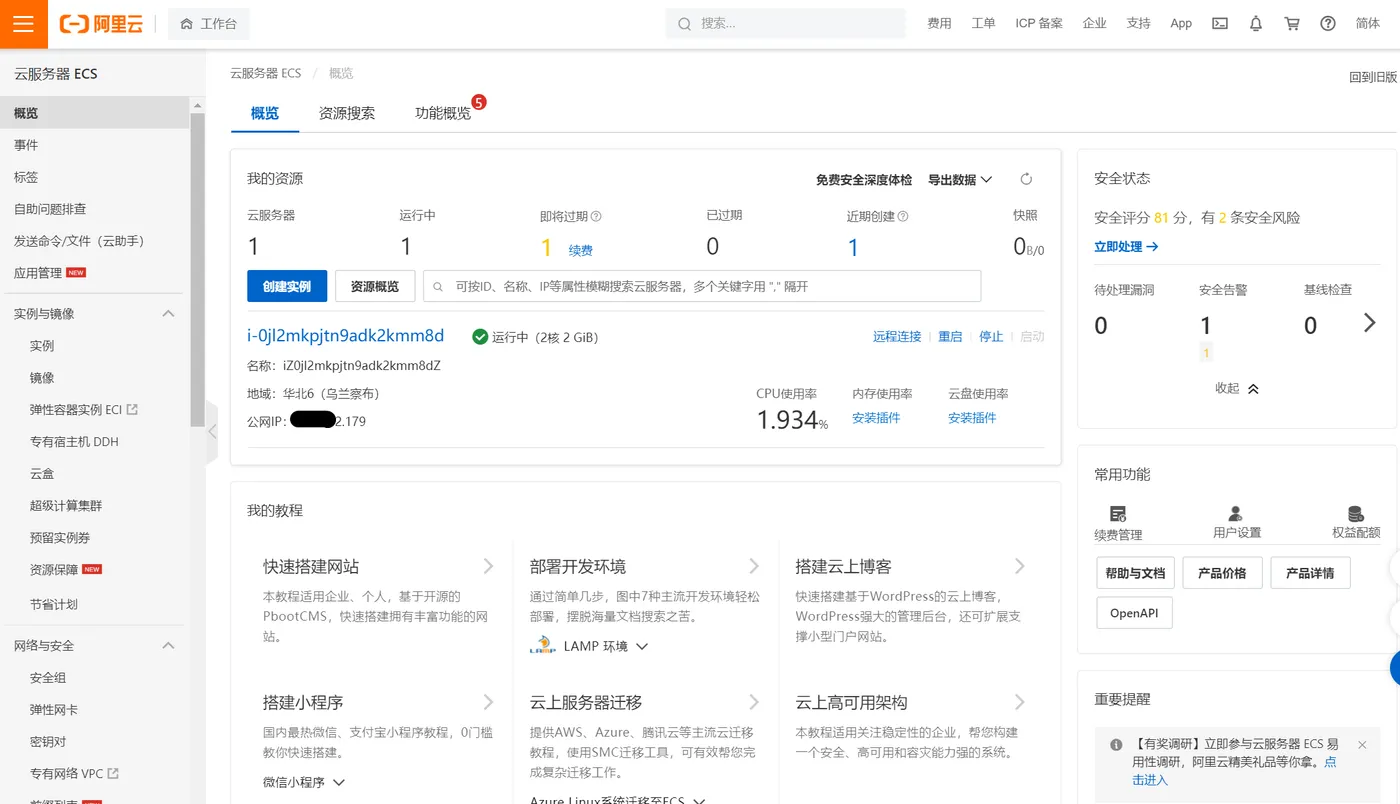Open the help question mark icon
Image resolution: width=1400 pixels, height=804 pixels.
[1328, 24]
